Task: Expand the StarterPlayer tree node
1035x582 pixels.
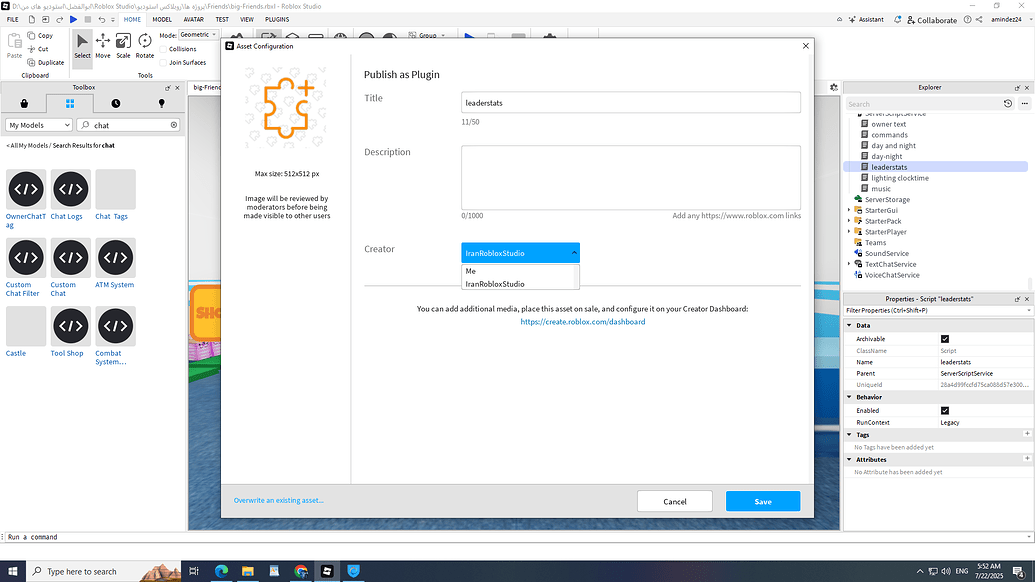Action: click(x=849, y=232)
